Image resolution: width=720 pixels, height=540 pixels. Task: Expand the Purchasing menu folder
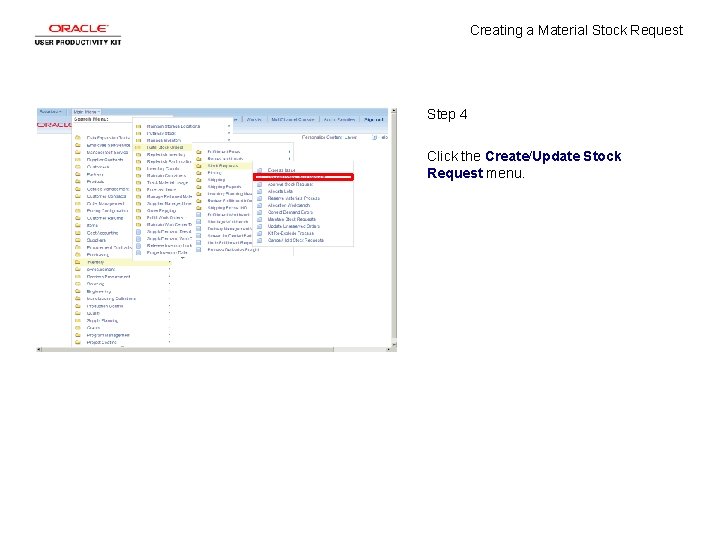[98, 254]
